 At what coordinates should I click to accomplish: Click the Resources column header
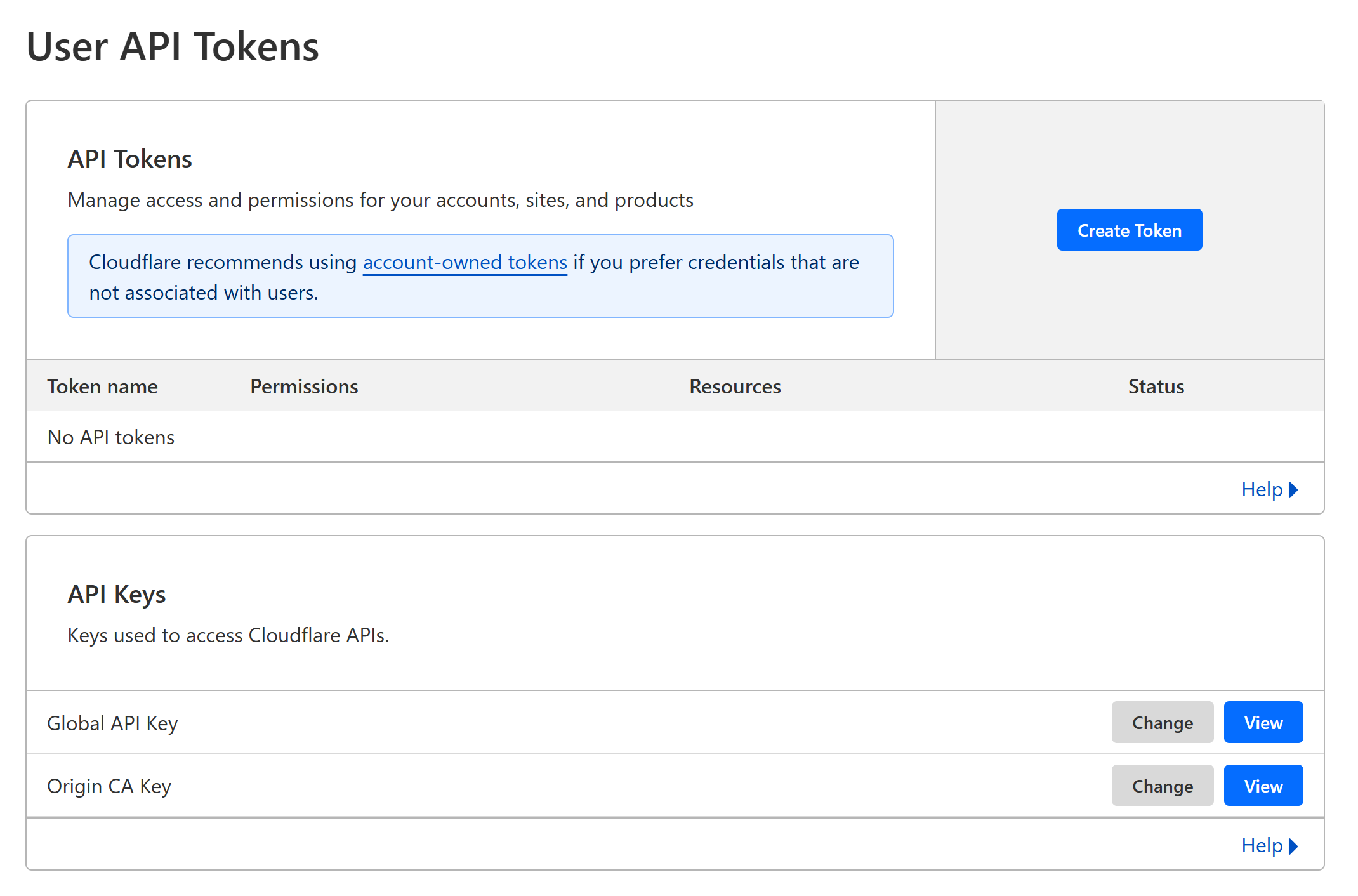click(735, 386)
